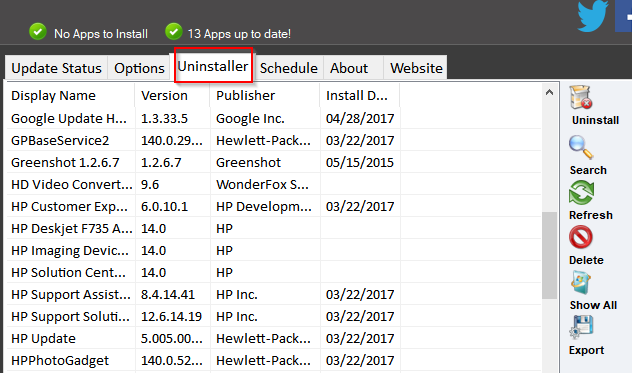The height and width of the screenshot is (373, 632).
Task: Click the 05/15/2015 install date
Action: (360, 163)
